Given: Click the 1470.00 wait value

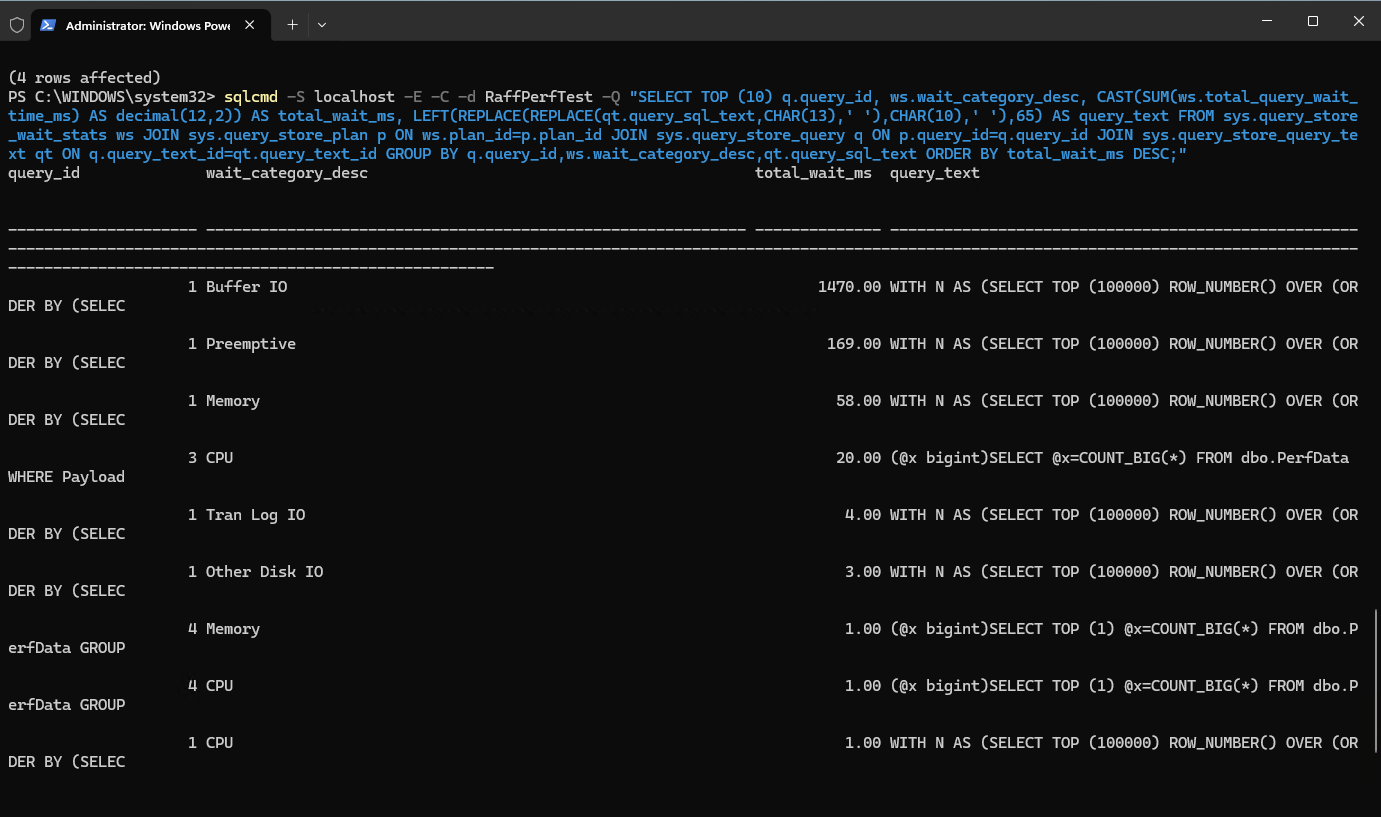Looking at the screenshot, I should click(x=849, y=287).
